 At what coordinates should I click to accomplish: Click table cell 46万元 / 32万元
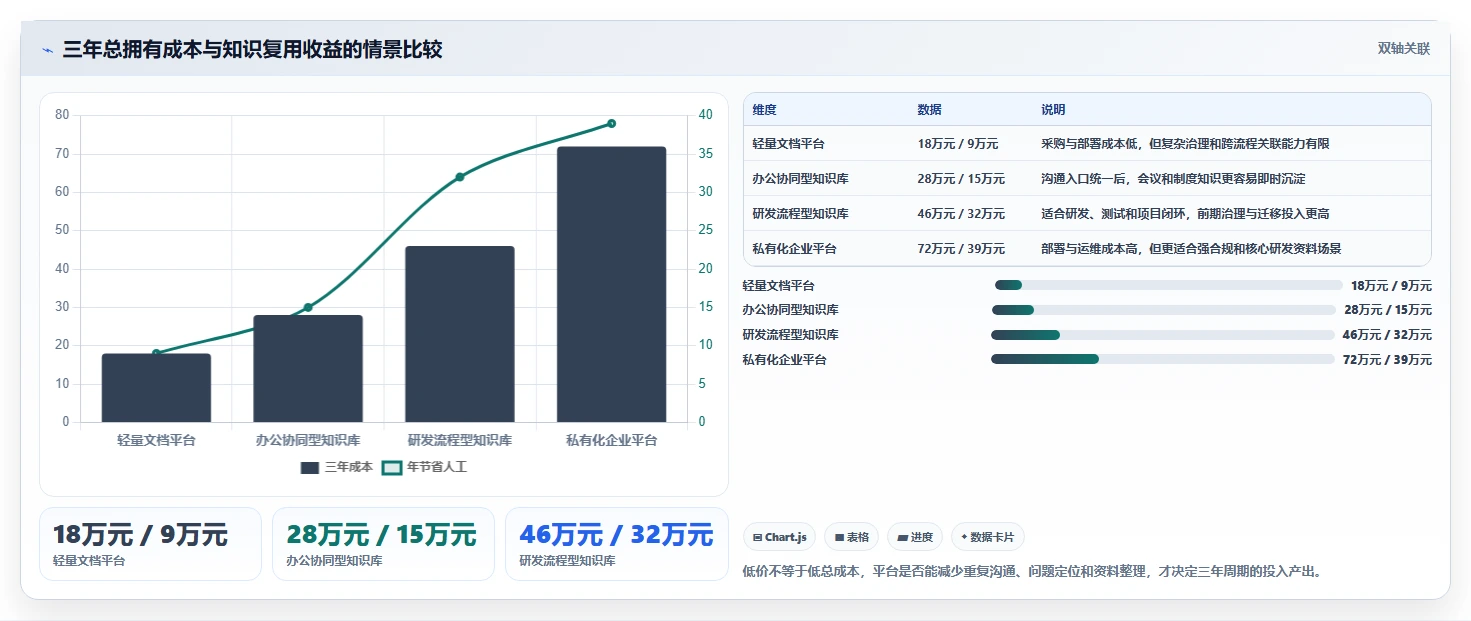961,214
